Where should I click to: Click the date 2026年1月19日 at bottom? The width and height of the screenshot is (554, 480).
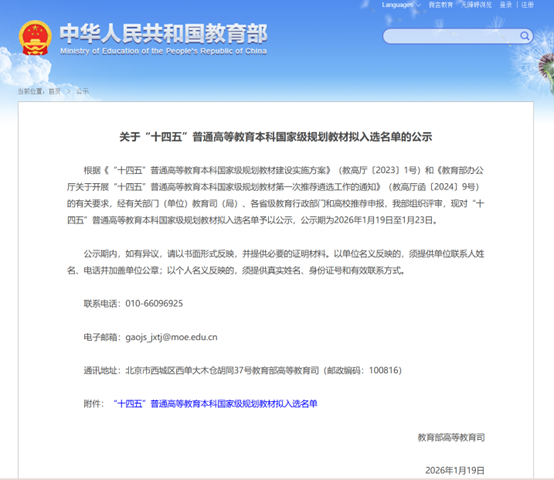click(455, 471)
